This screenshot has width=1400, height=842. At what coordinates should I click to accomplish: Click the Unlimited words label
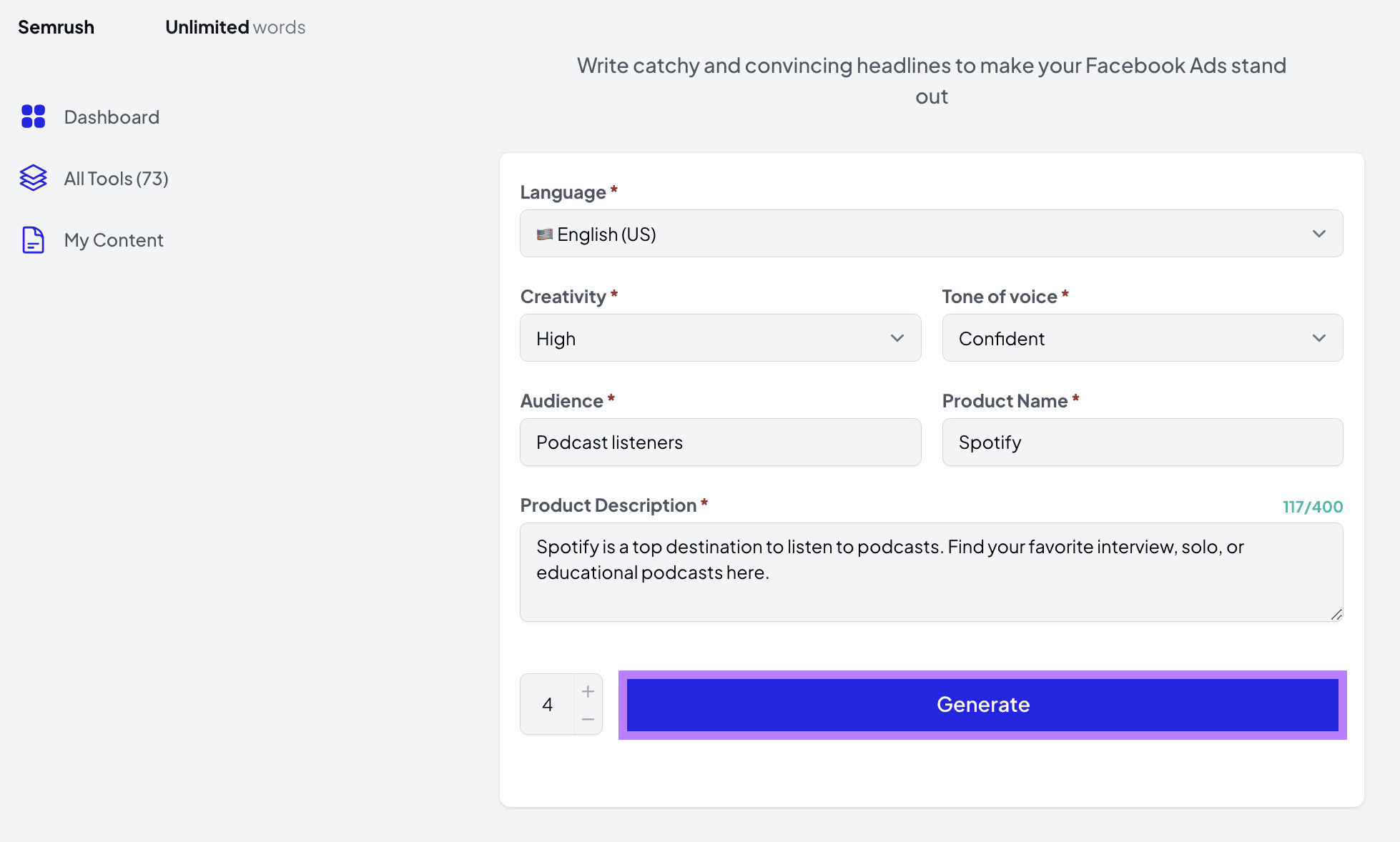[235, 27]
